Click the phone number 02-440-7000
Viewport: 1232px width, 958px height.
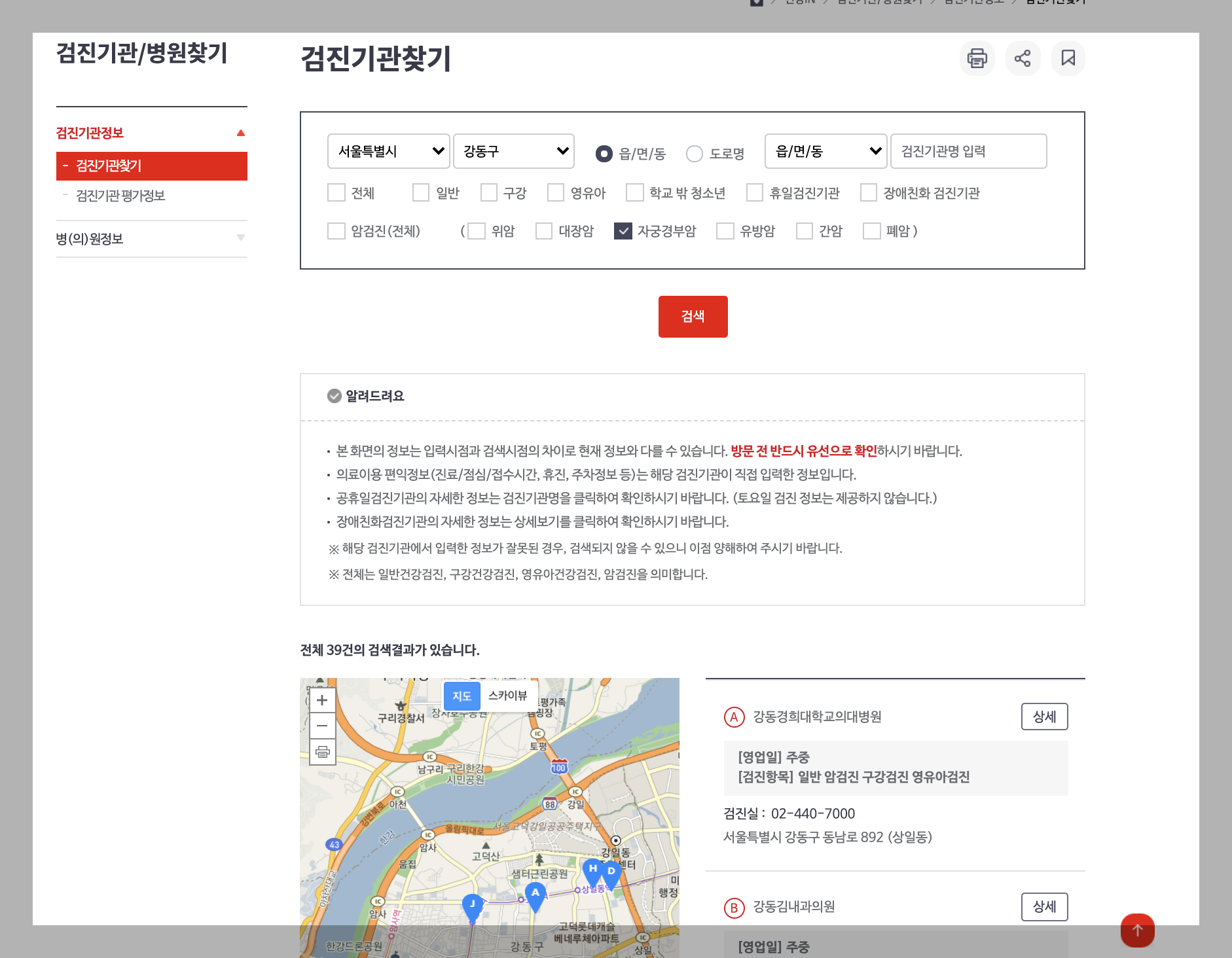click(813, 813)
